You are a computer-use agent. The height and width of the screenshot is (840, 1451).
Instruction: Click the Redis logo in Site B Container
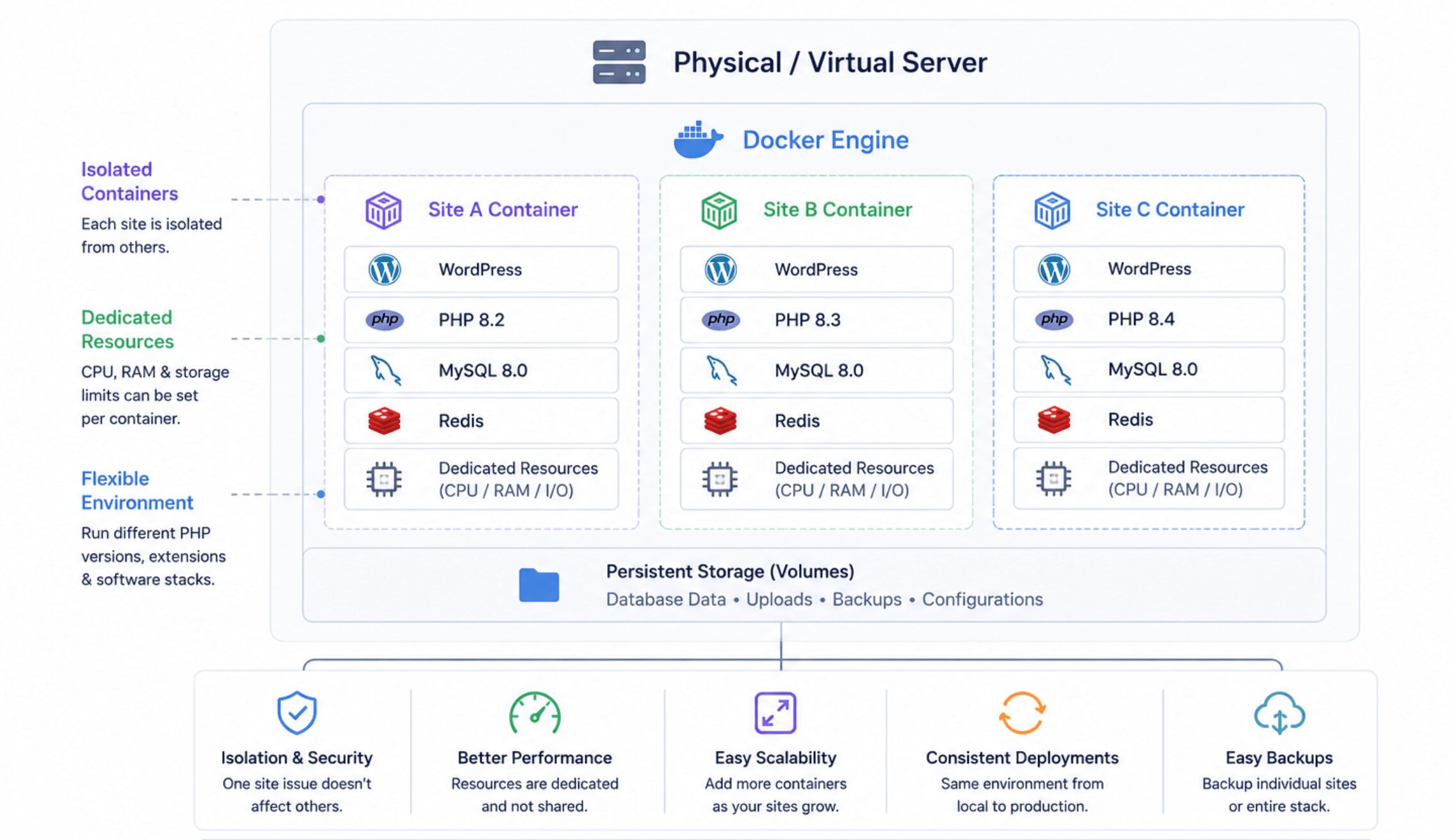(720, 421)
